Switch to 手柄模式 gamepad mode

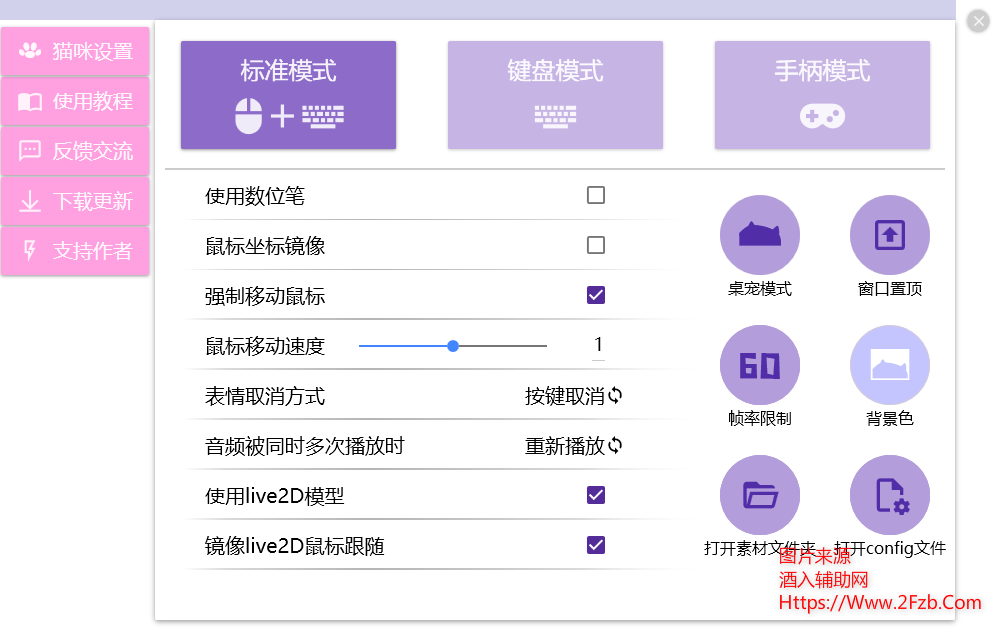(x=822, y=95)
